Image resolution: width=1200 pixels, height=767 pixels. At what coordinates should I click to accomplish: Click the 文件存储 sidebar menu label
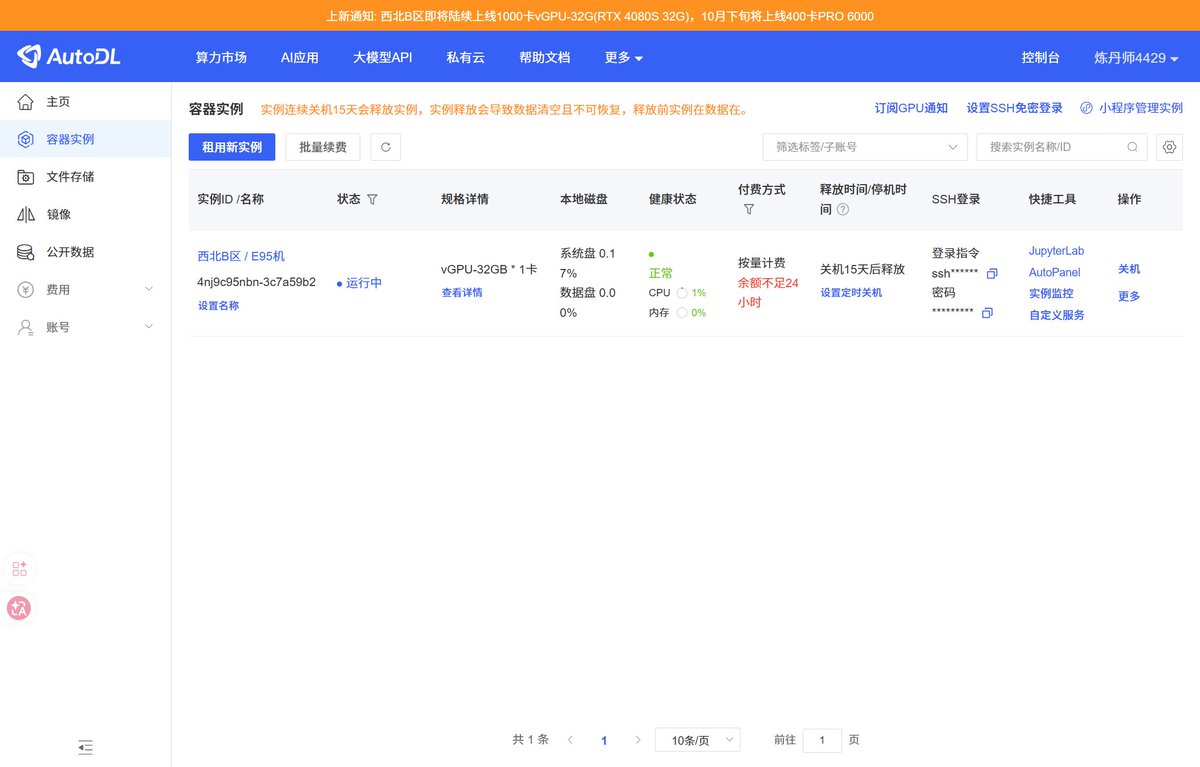pos(70,177)
